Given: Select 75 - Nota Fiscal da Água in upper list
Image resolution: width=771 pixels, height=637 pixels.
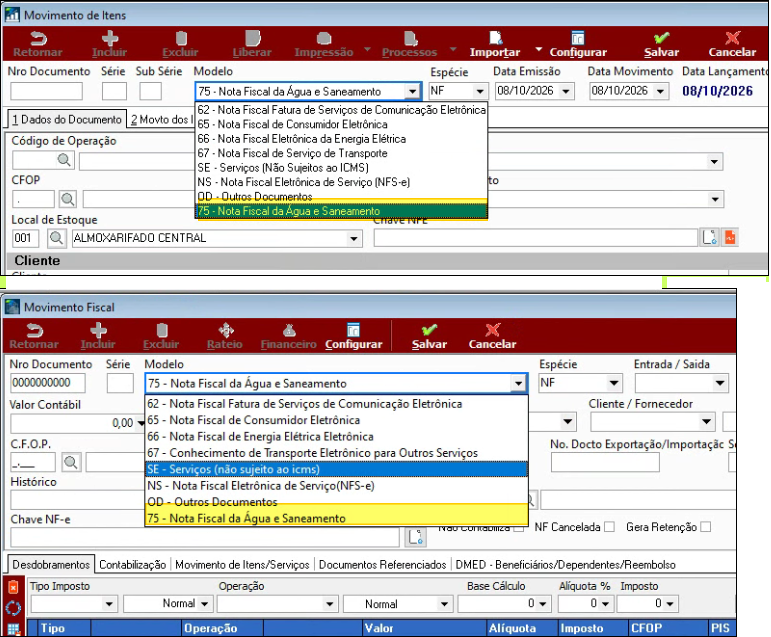Looking at the screenshot, I should [x=342, y=211].
